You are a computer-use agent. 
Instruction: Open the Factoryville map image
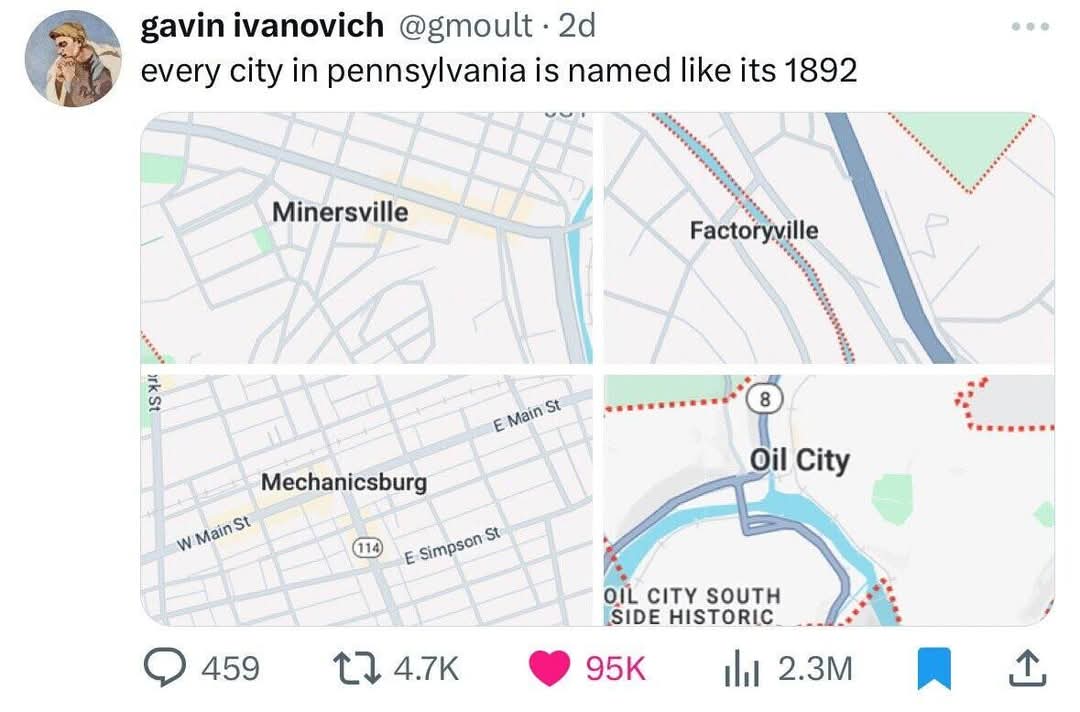point(829,238)
